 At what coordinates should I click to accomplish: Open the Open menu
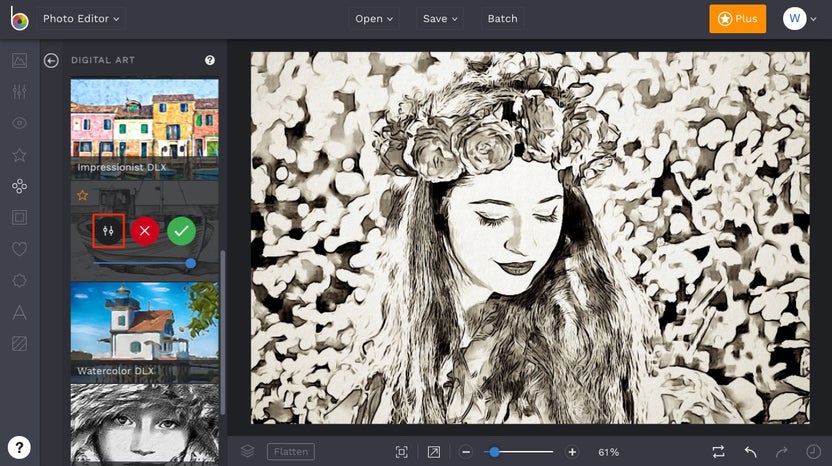point(374,19)
